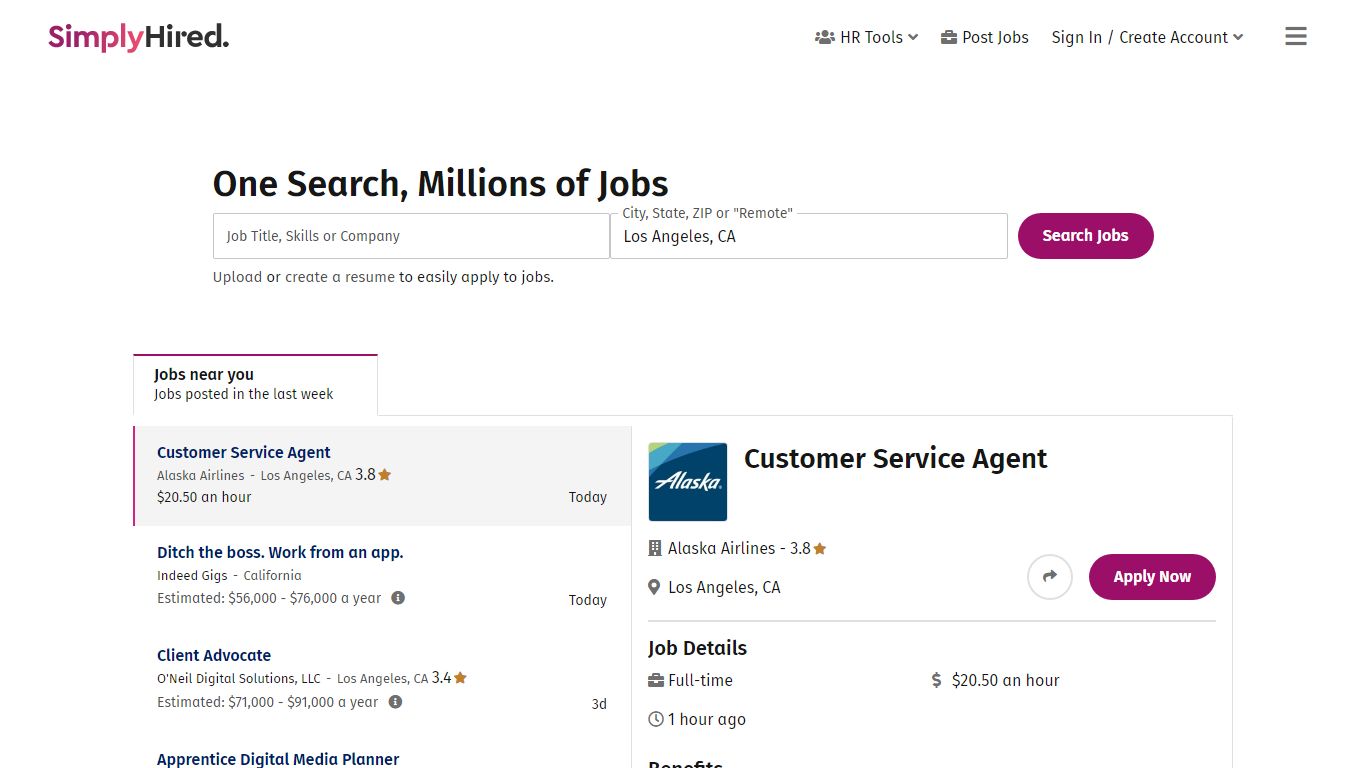Click the star icon in job detail rating
The image size is (1366, 768).
pyautogui.click(x=820, y=548)
